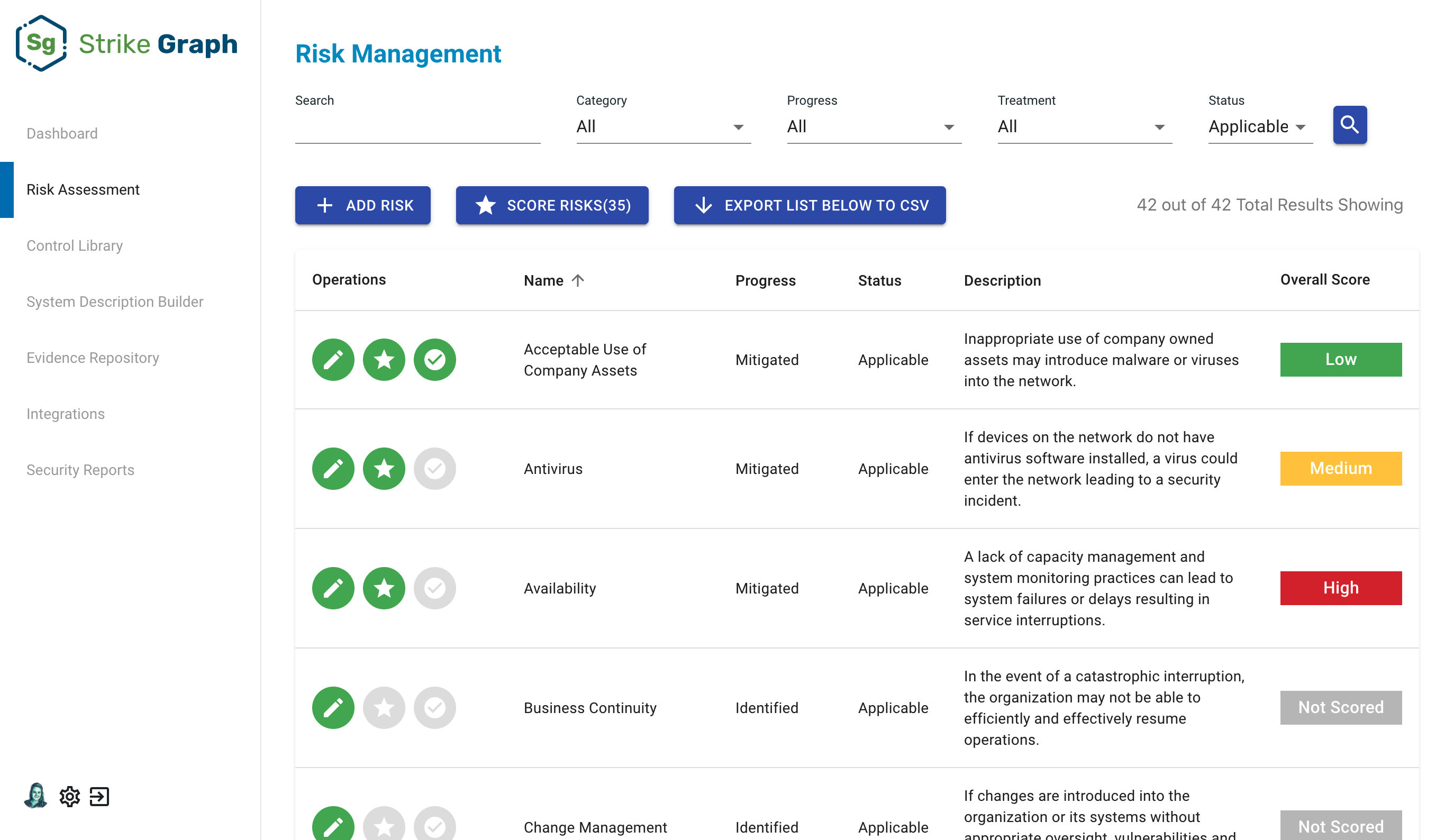
Task: Click the ADD RISK button
Action: pos(362,205)
